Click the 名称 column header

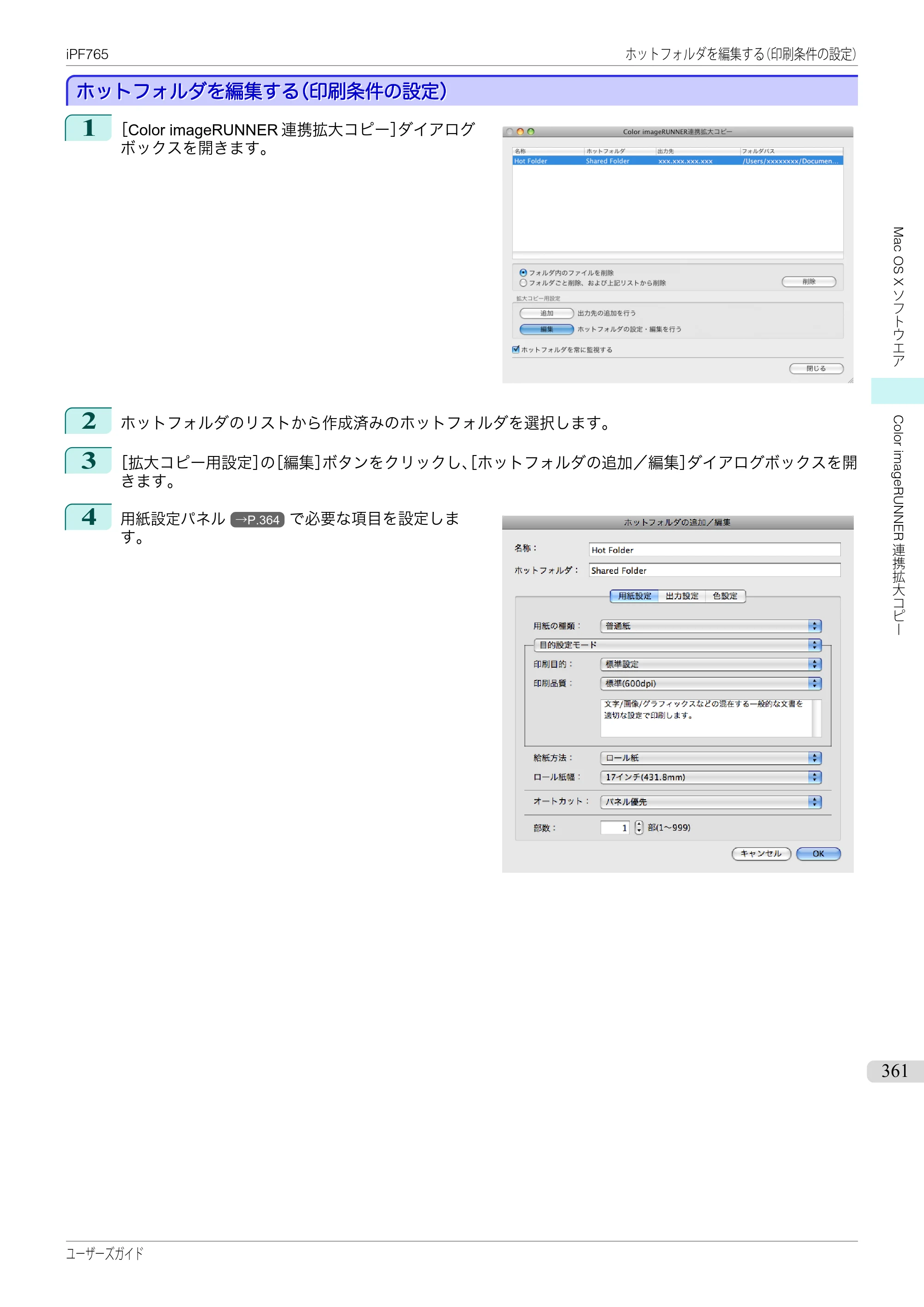point(548,151)
